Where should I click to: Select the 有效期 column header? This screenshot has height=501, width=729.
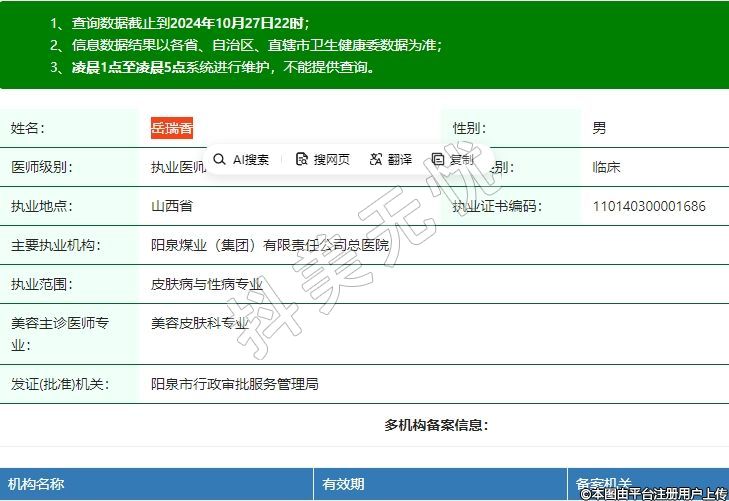point(343,484)
